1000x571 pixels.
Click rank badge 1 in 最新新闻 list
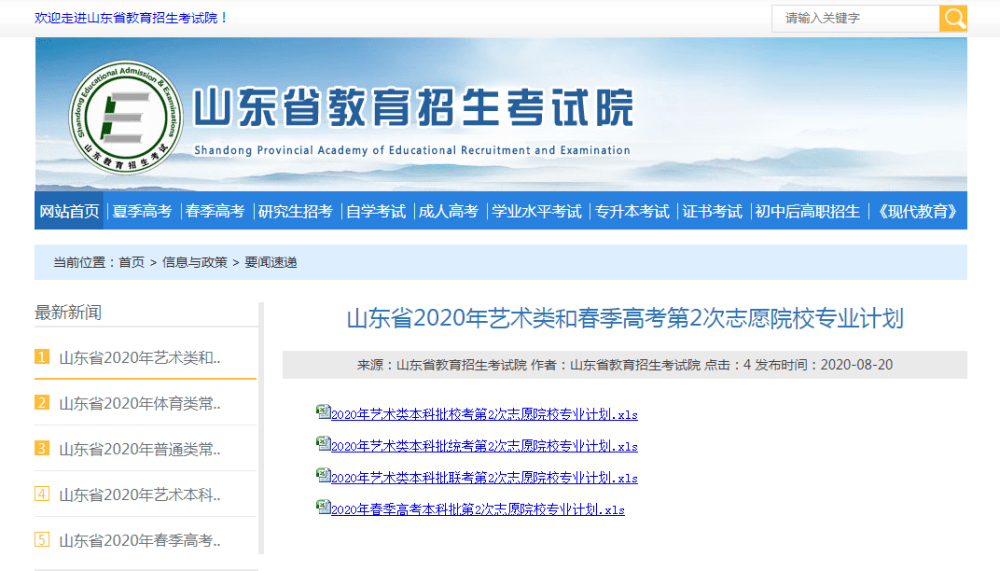[42, 357]
